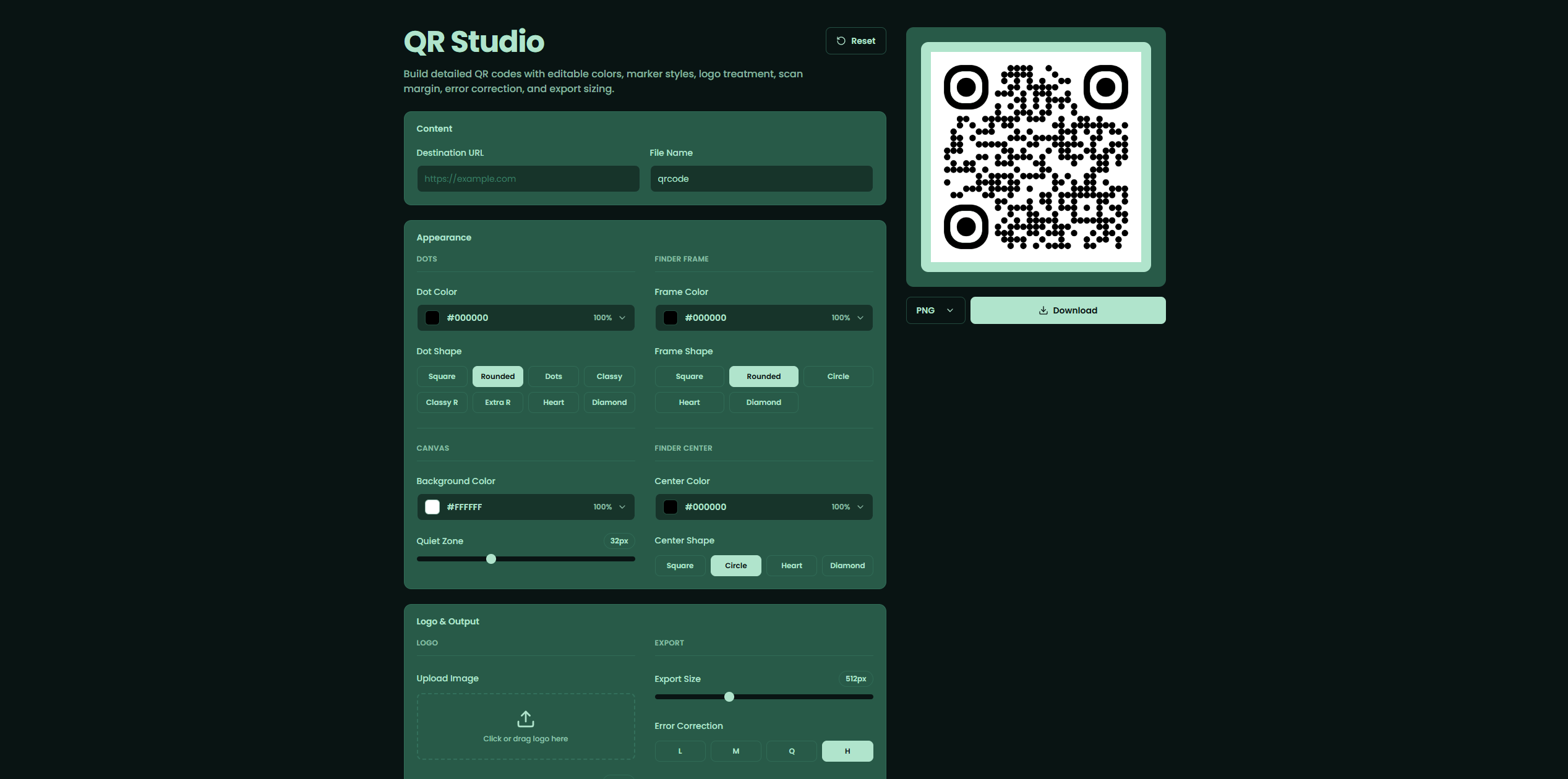Select Square dot shape
This screenshot has height=779, width=1568.
(x=442, y=377)
